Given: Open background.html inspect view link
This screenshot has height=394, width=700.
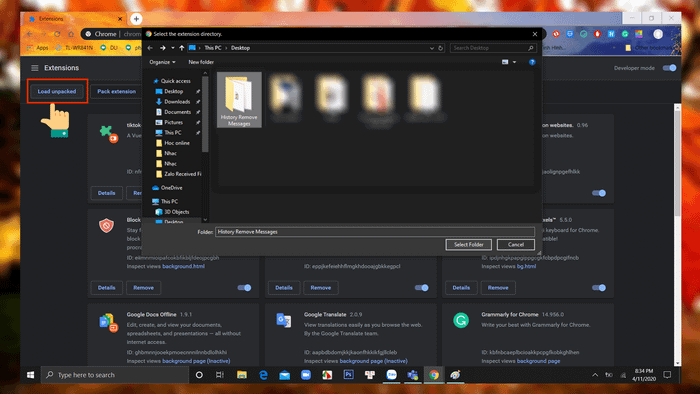Looking at the screenshot, I should [x=183, y=266].
